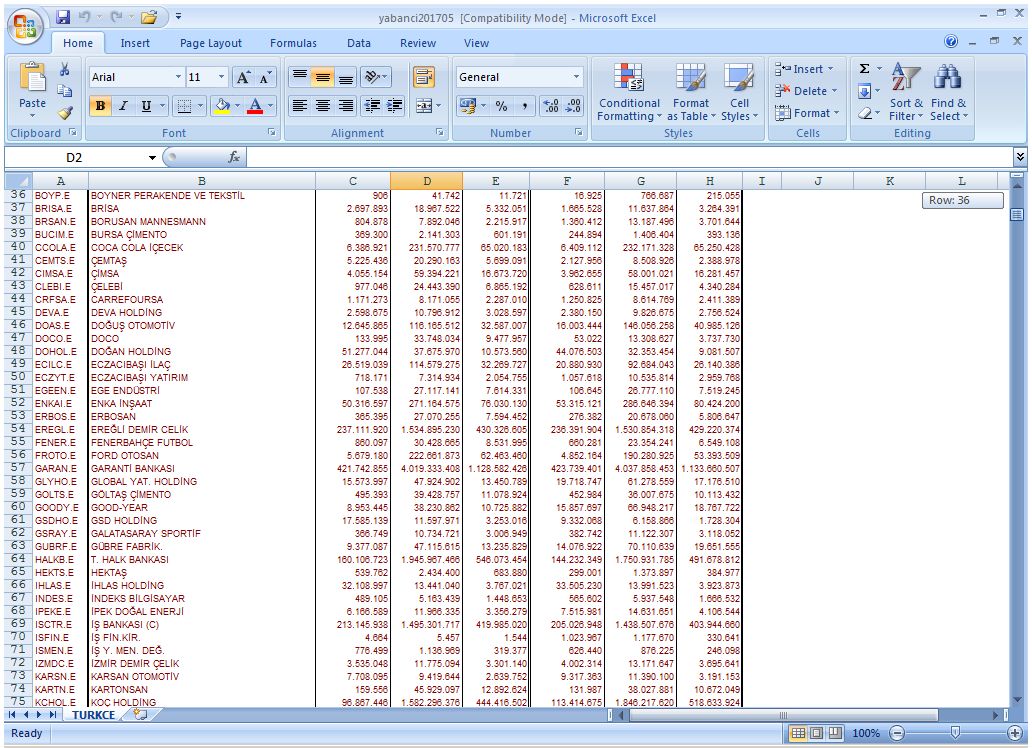Decrease indent of cell contents

(x=372, y=105)
